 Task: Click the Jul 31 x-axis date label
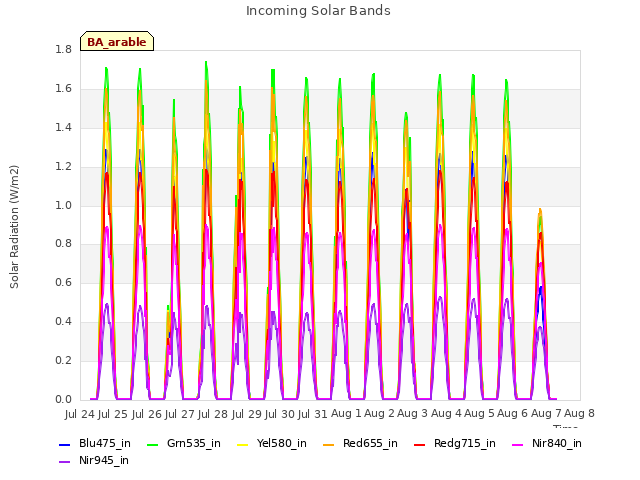point(313,414)
